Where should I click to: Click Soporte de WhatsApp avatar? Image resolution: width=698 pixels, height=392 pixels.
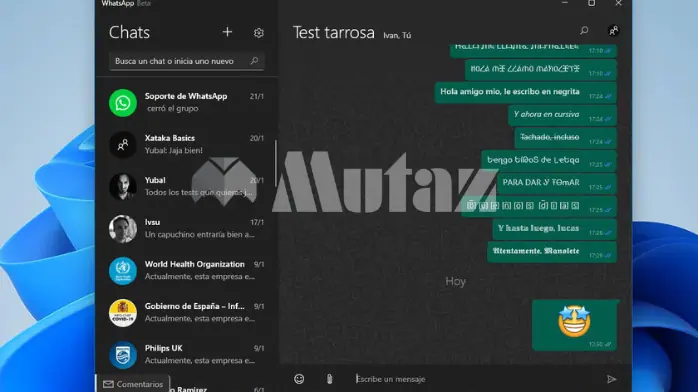pyautogui.click(x=123, y=103)
